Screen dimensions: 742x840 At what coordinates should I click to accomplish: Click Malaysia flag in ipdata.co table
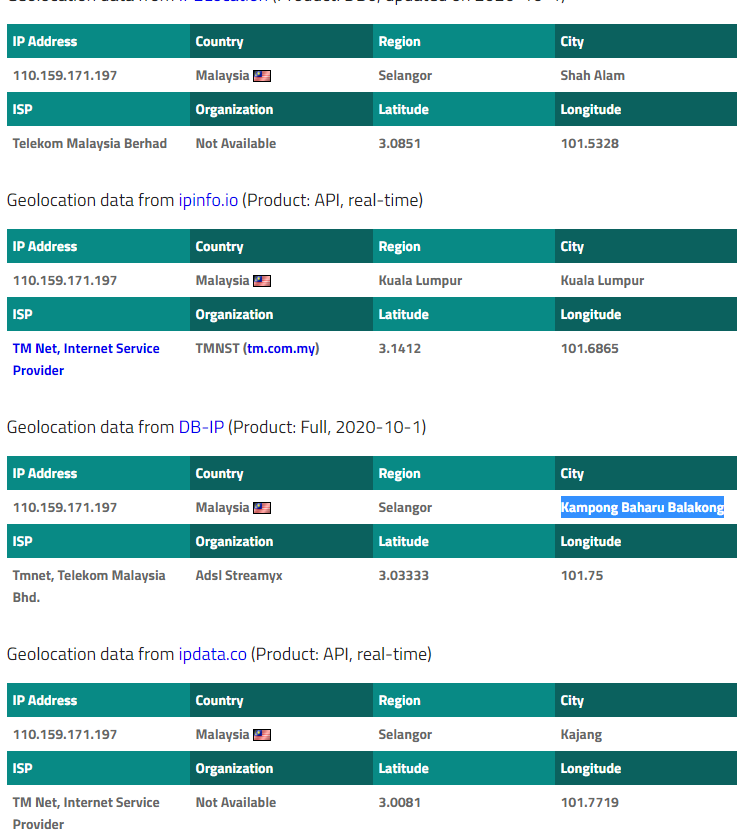[x=262, y=735]
